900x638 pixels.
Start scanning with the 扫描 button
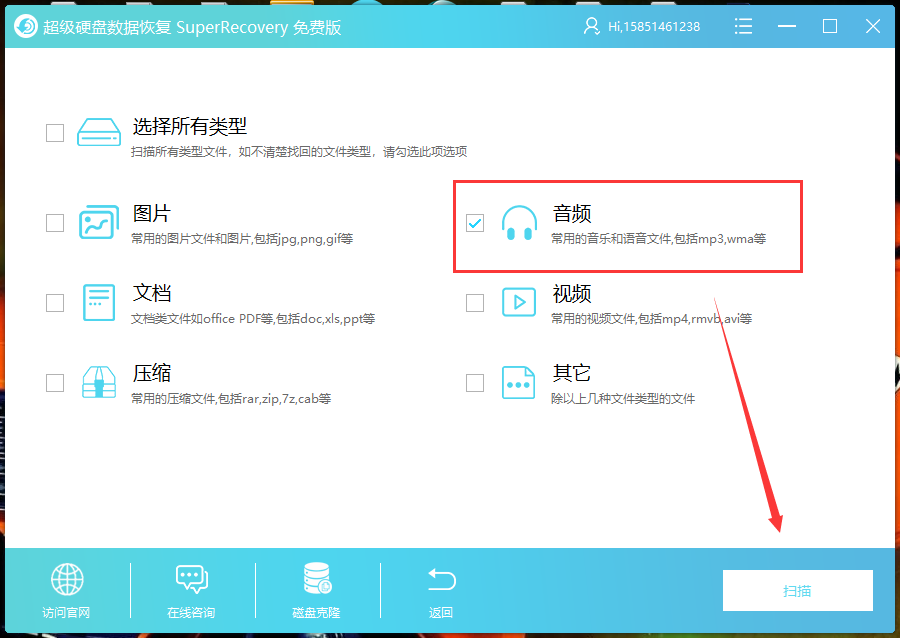(797, 590)
